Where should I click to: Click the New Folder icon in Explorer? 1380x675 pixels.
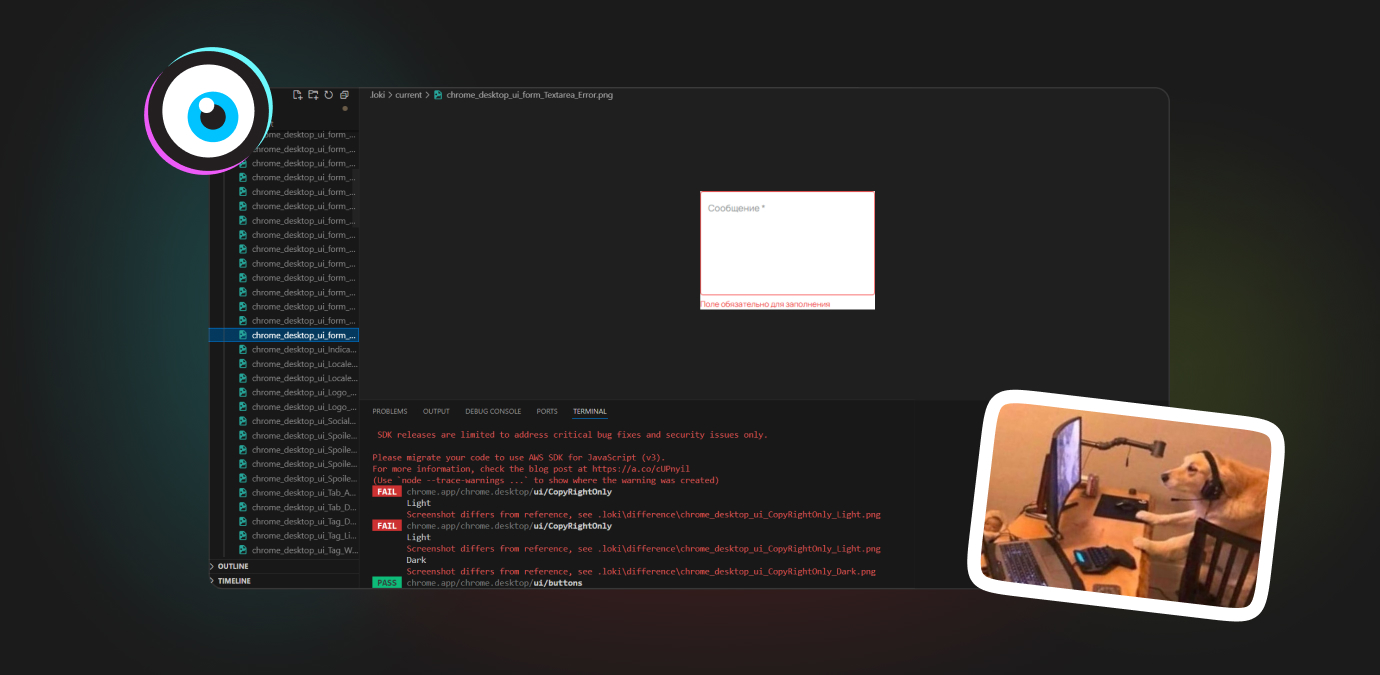point(313,95)
